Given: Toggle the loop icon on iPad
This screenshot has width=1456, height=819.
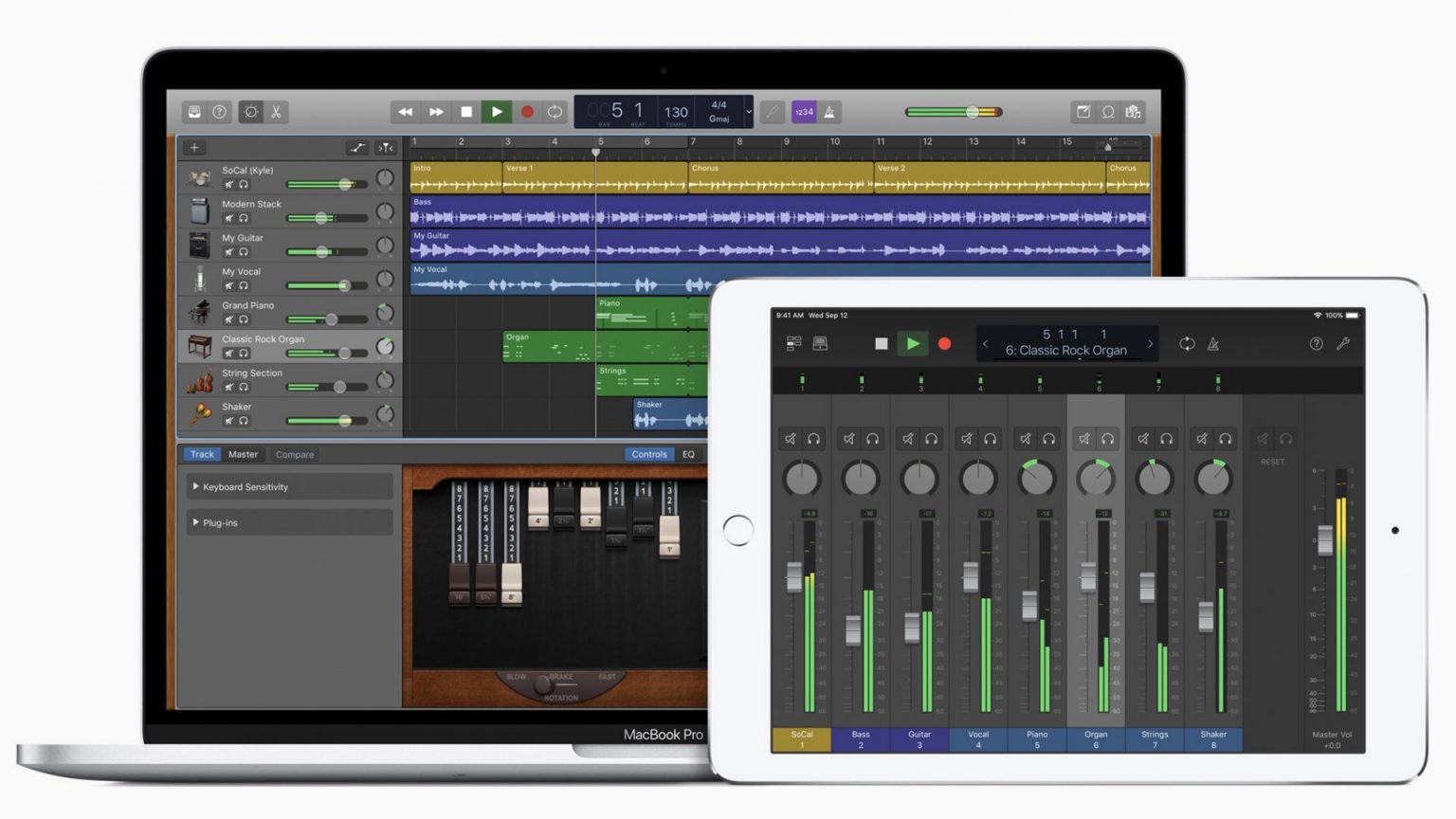Looking at the screenshot, I should coord(1187,344).
